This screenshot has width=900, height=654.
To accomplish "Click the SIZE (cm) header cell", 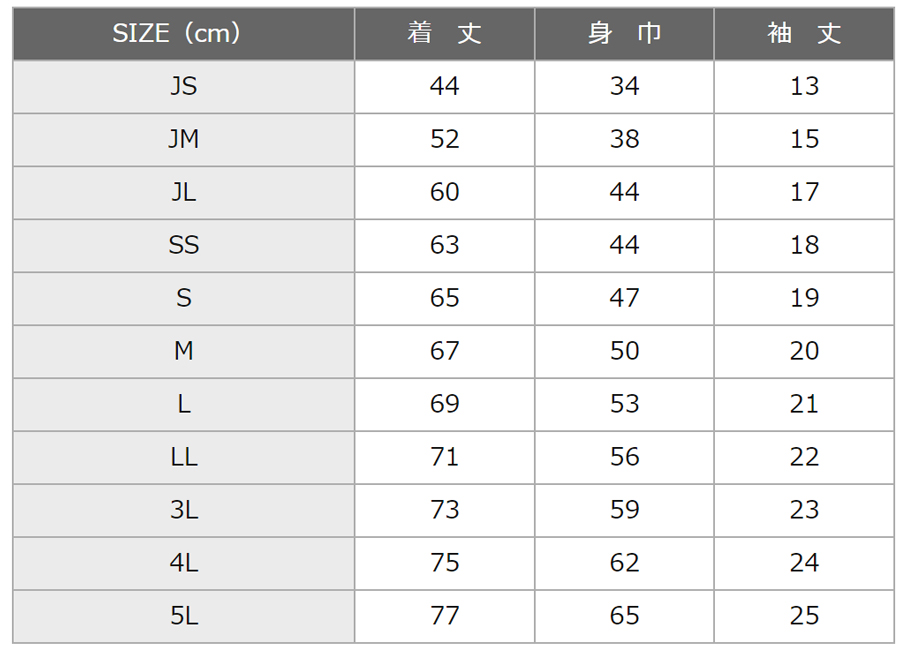I will [184, 34].
